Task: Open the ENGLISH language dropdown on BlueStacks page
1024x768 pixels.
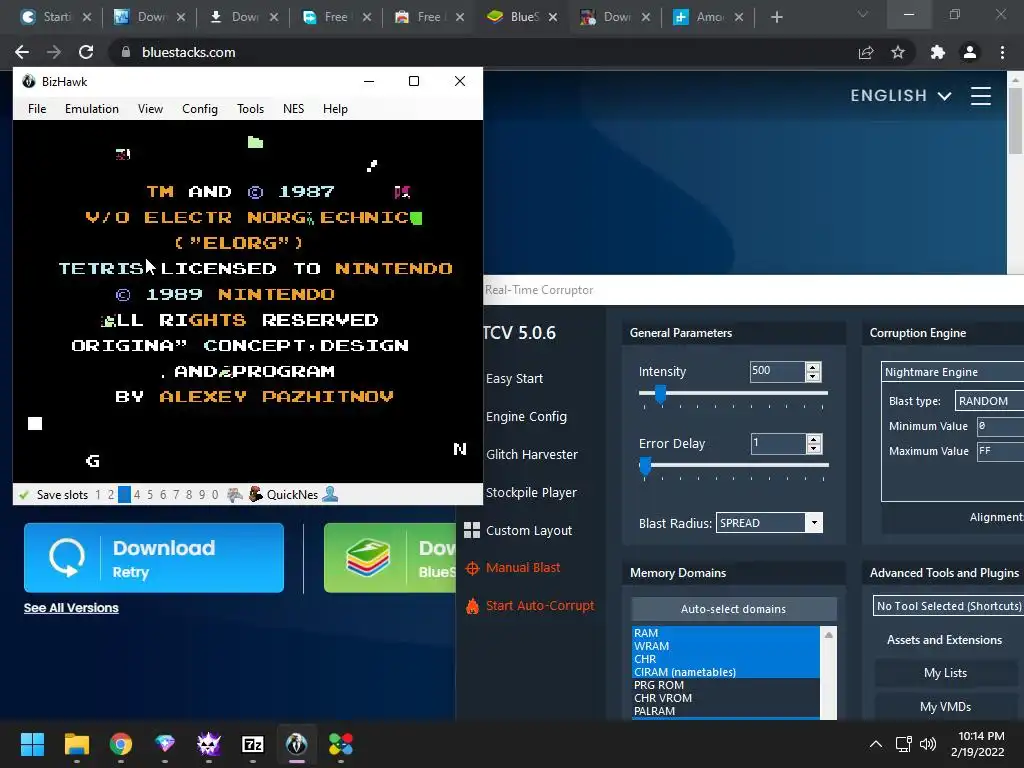Action: [x=901, y=96]
